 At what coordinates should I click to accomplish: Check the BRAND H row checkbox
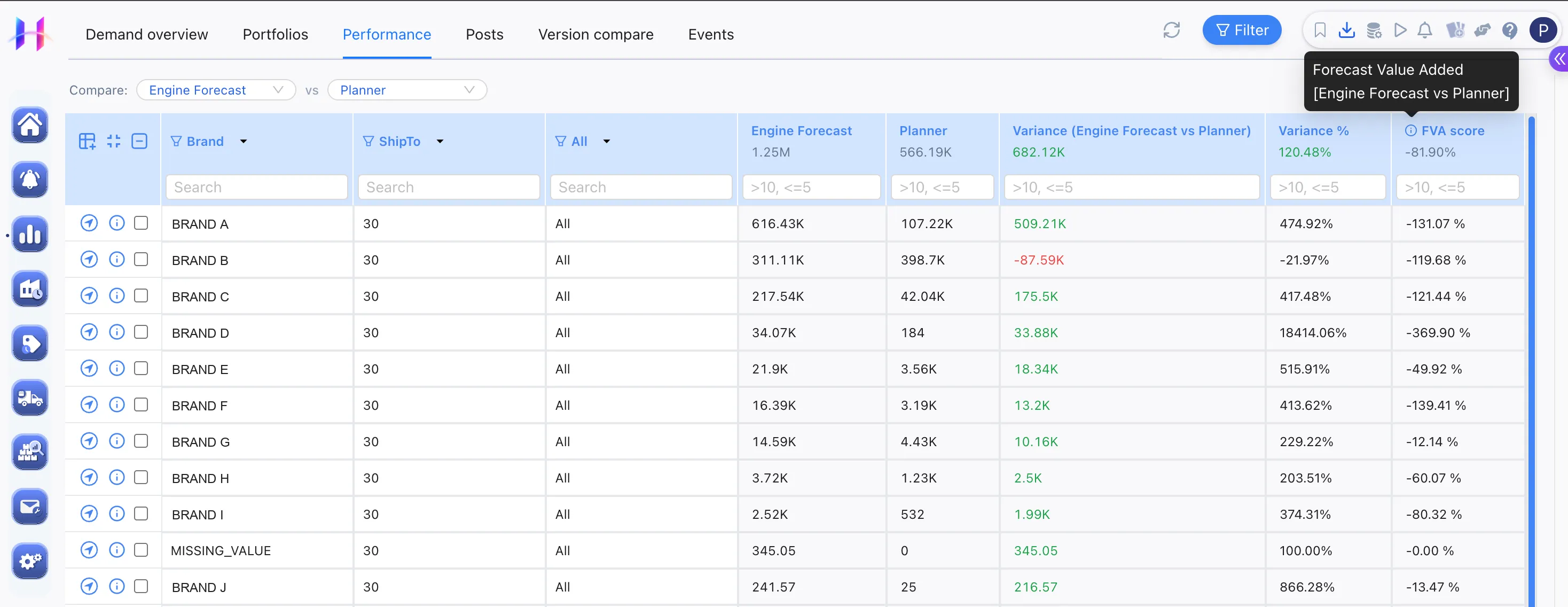click(140, 477)
